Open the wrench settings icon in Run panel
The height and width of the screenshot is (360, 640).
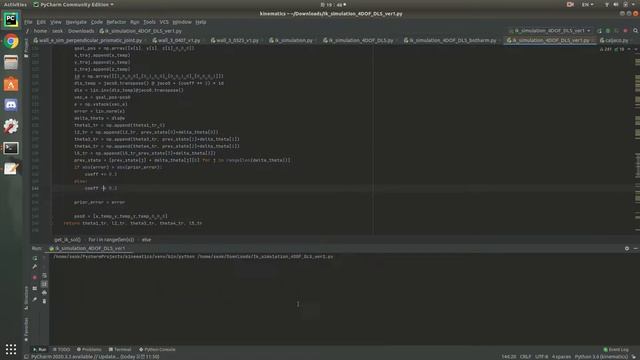point(35,267)
